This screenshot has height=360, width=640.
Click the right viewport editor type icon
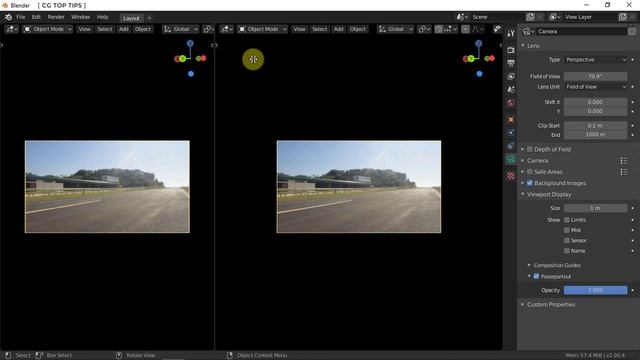pos(226,29)
